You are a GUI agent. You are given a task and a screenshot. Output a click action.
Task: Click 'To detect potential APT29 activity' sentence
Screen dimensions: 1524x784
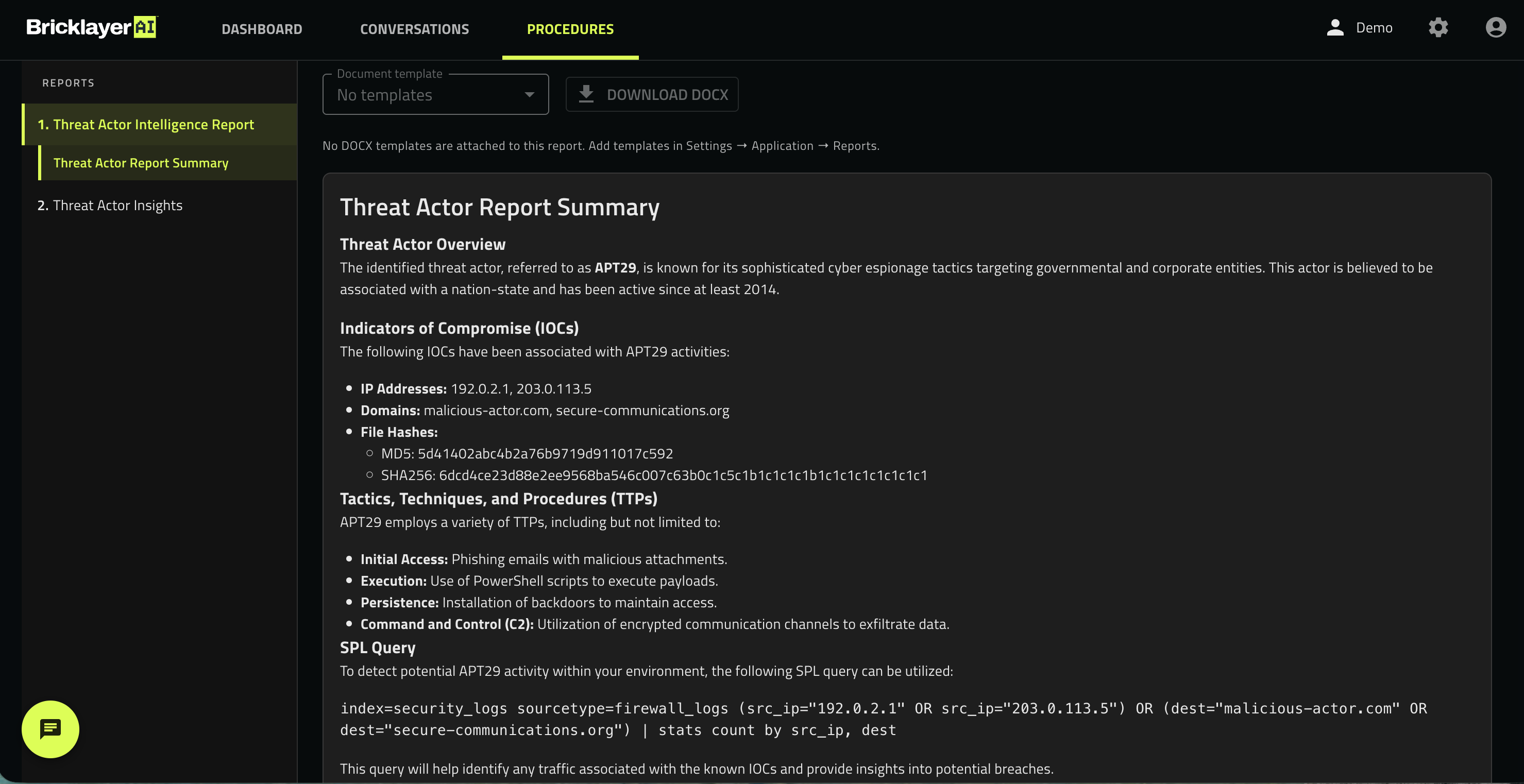646,671
